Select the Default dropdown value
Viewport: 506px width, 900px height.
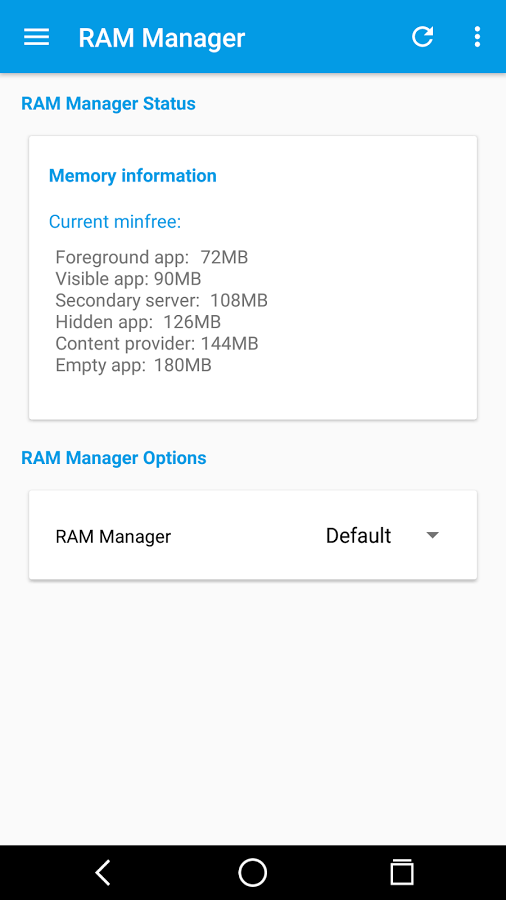358,536
